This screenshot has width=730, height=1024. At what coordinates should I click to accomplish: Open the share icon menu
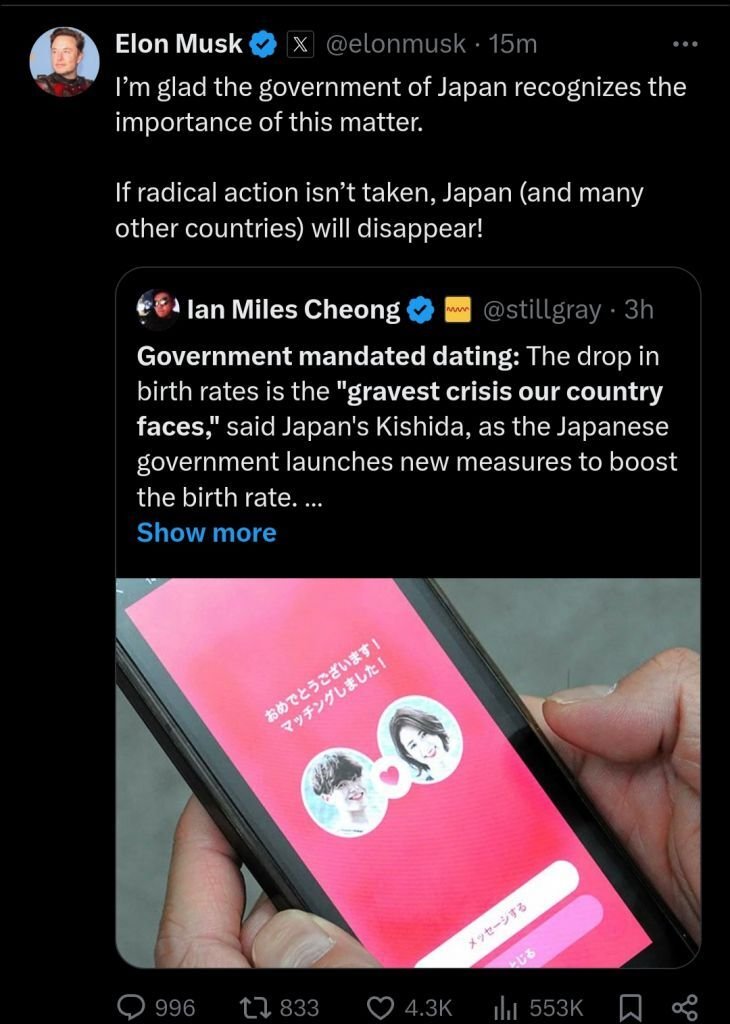[685, 1007]
